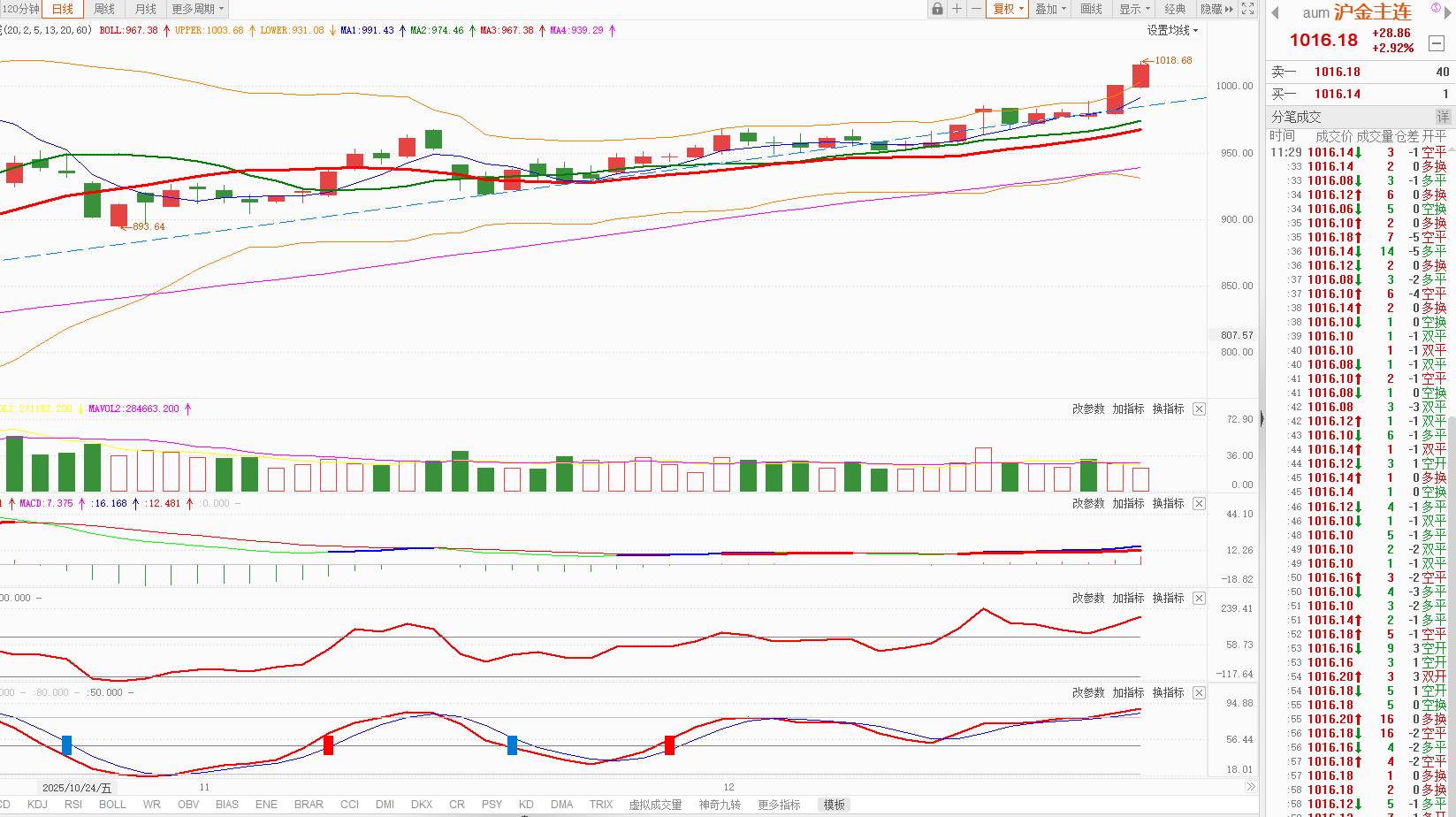
Task: Close the KD indicator panel
Action: click(1199, 692)
